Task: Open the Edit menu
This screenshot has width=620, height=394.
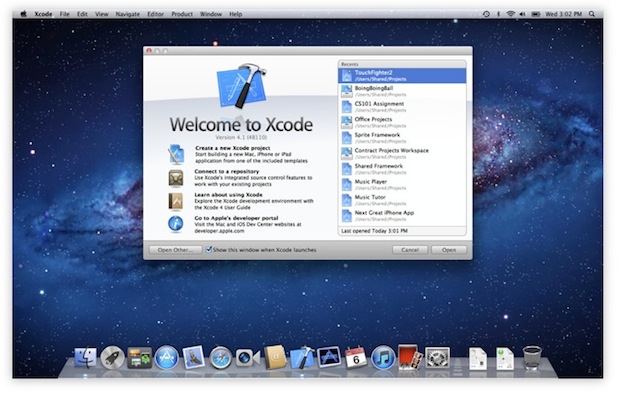Action: click(82, 14)
